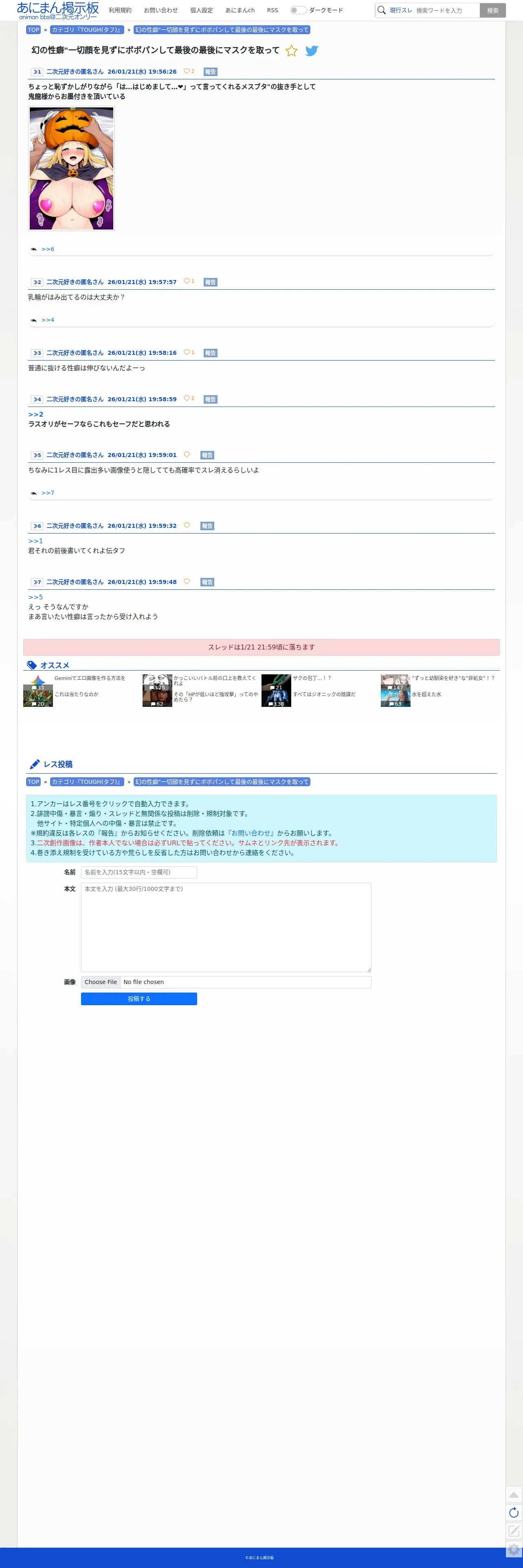Like post 5 with the heart icon
Viewport: 523px width, 1568px height.
187,455
